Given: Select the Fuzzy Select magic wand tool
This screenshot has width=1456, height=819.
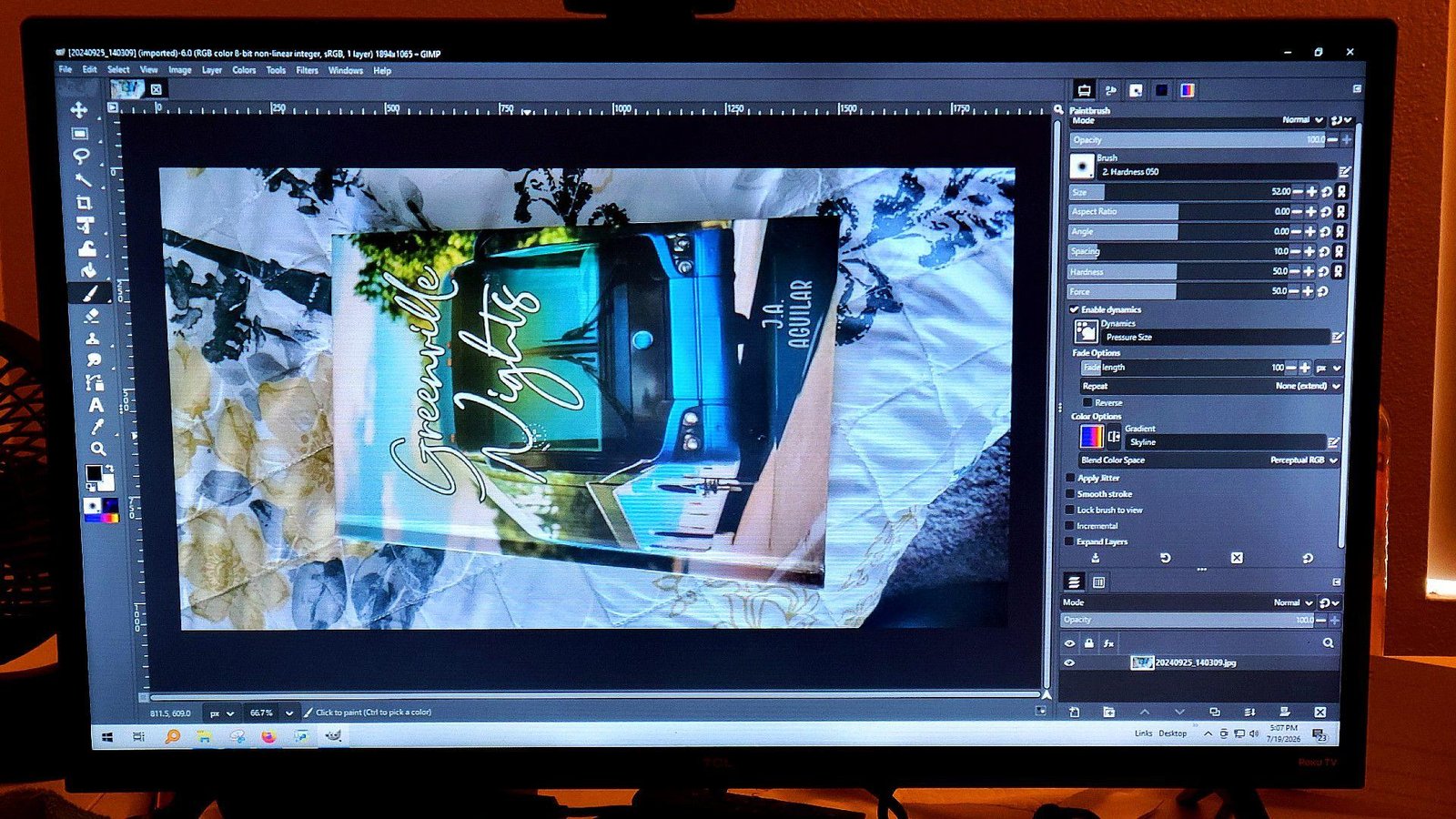Looking at the screenshot, I should [82, 179].
